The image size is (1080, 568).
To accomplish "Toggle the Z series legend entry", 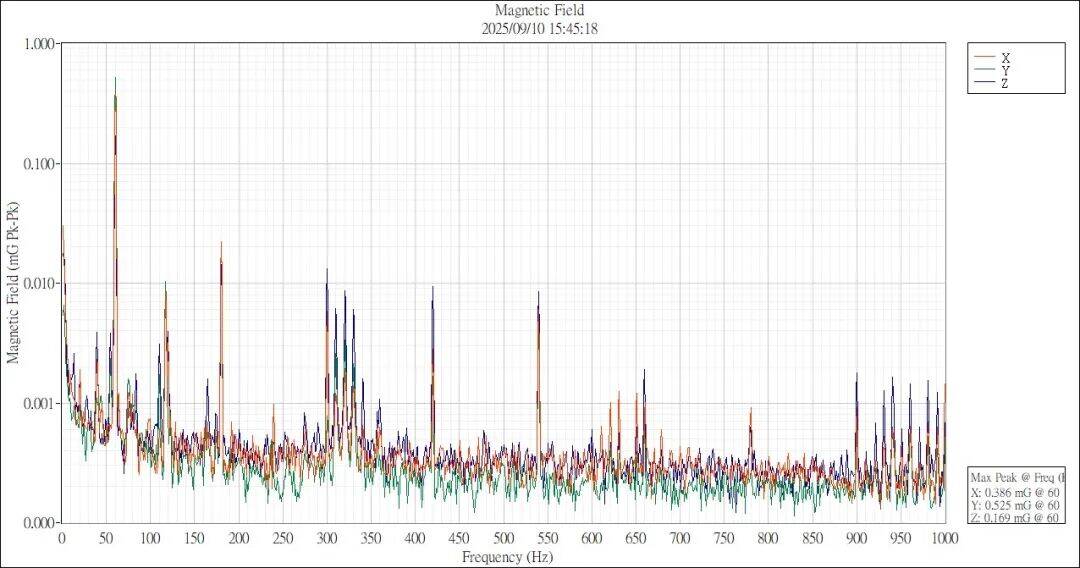I will [1005, 84].
